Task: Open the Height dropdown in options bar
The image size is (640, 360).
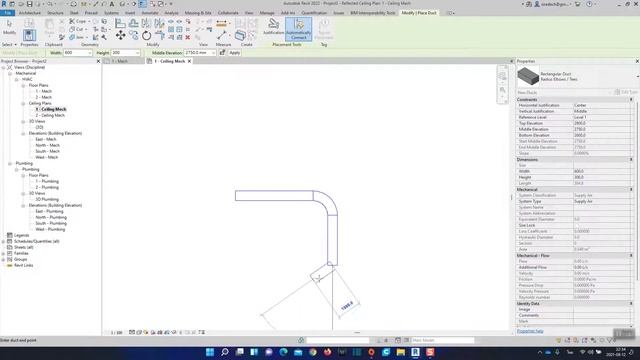Action: (x=137, y=53)
